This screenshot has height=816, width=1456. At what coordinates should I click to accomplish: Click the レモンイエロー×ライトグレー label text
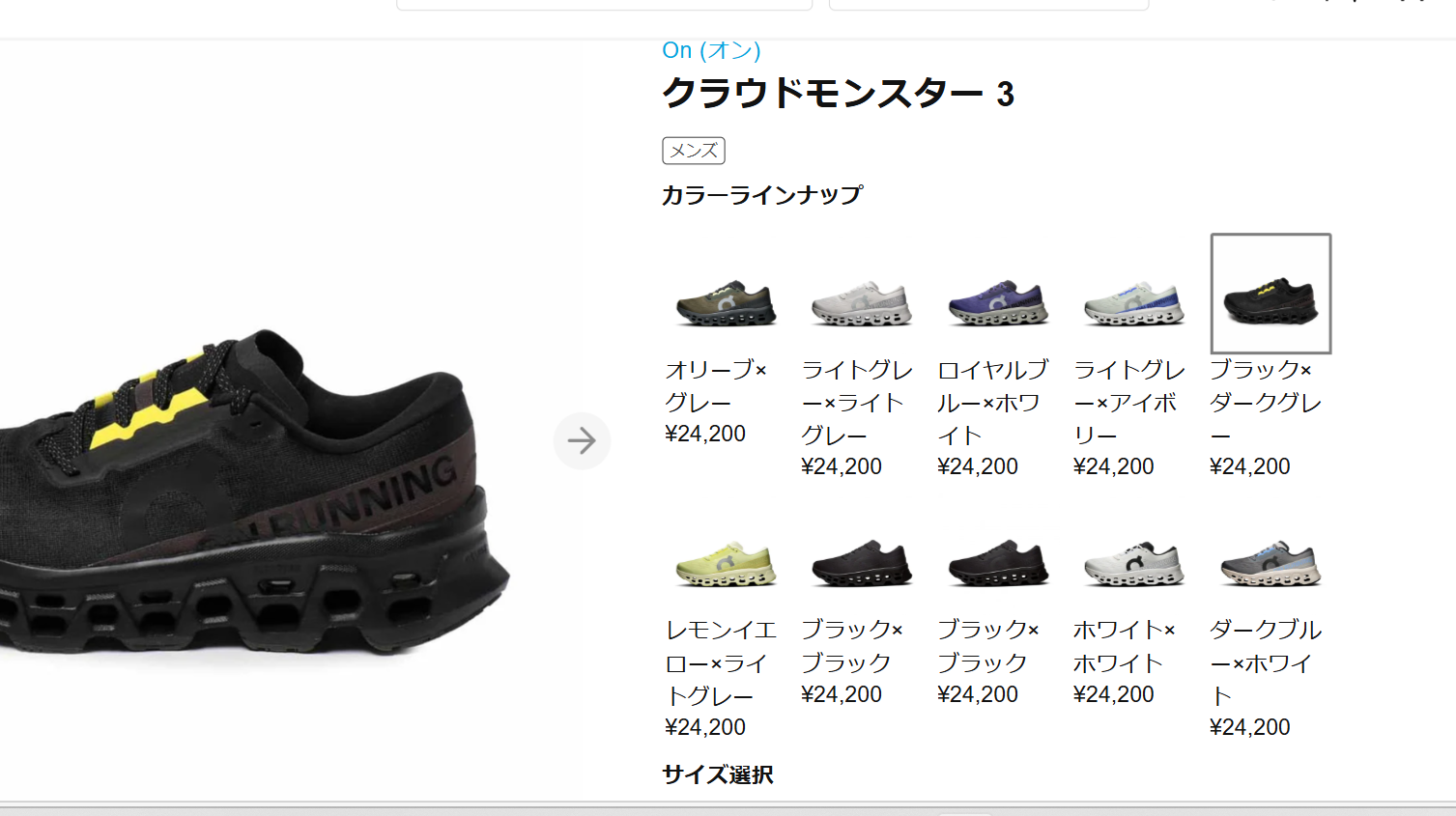click(x=721, y=662)
